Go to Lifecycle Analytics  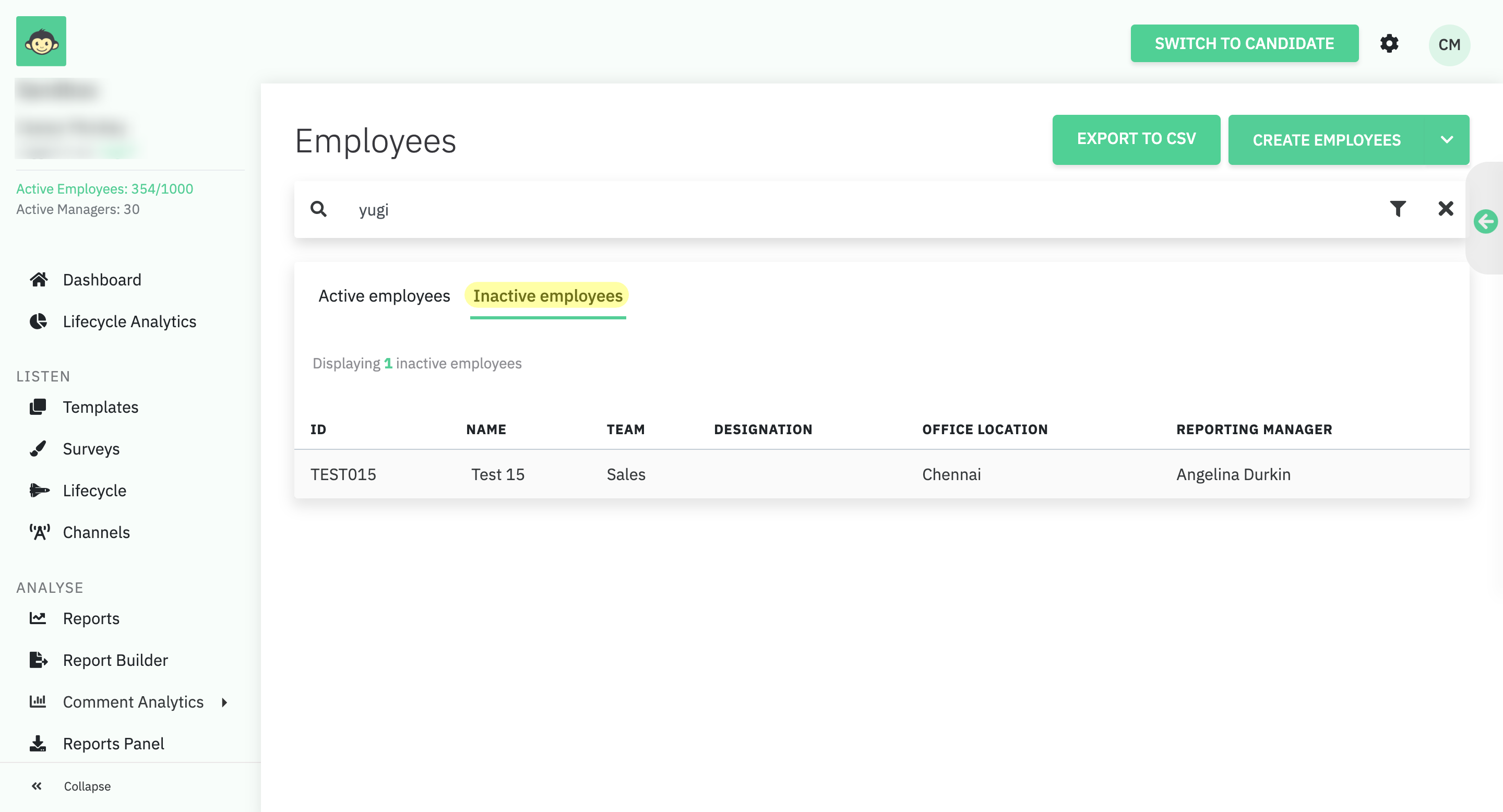pyautogui.click(x=129, y=321)
